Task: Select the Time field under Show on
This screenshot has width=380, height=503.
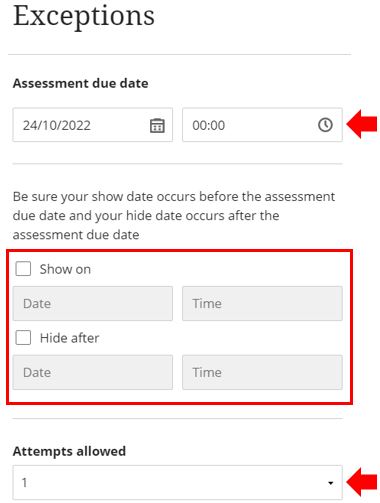Action: coord(262,303)
